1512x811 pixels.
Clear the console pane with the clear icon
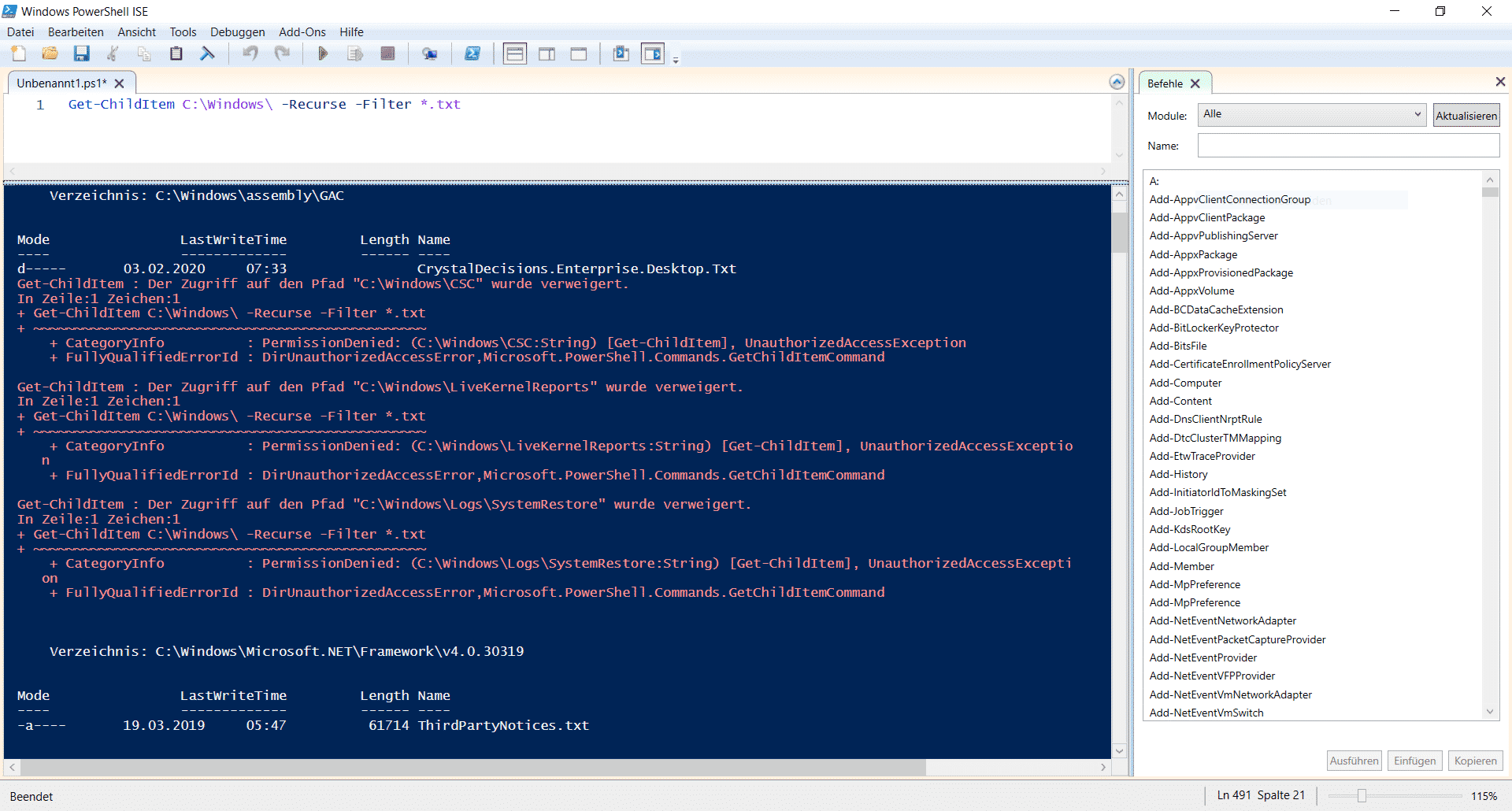coord(207,54)
